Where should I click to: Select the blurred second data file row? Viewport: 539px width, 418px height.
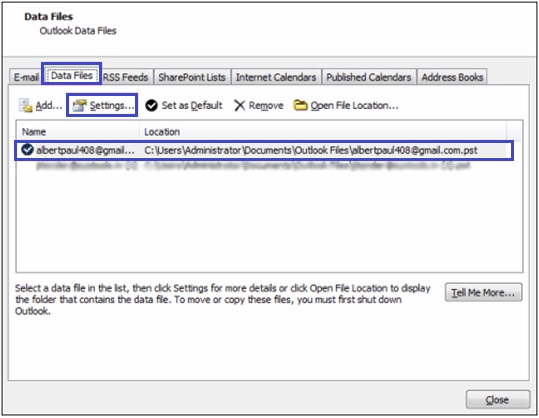point(253,166)
